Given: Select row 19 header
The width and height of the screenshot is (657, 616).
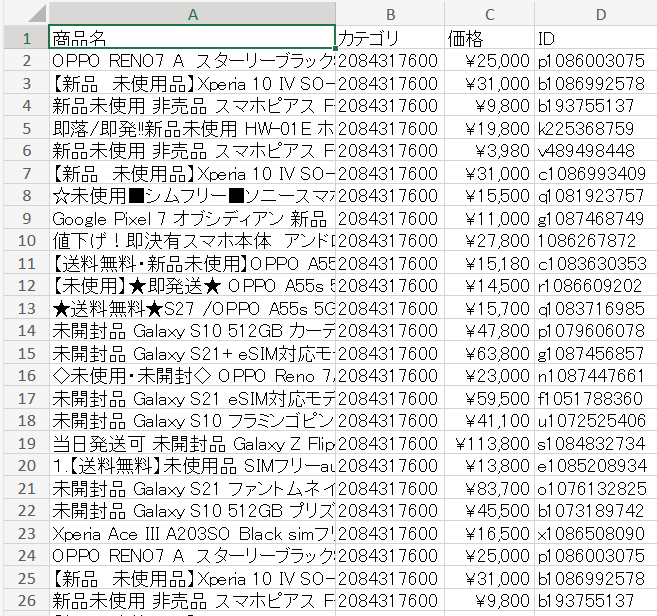Looking at the screenshot, I should (26, 443).
